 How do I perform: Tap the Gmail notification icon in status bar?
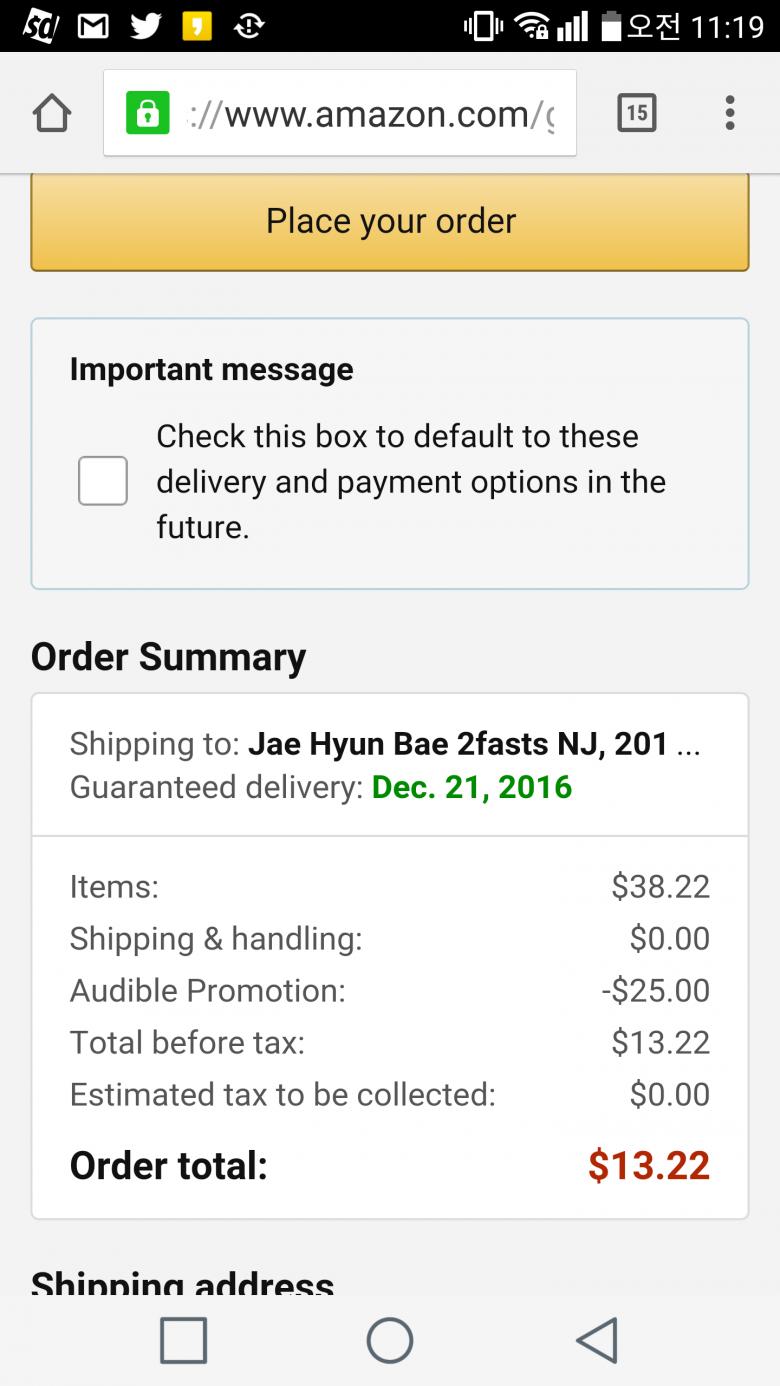pos(93,26)
